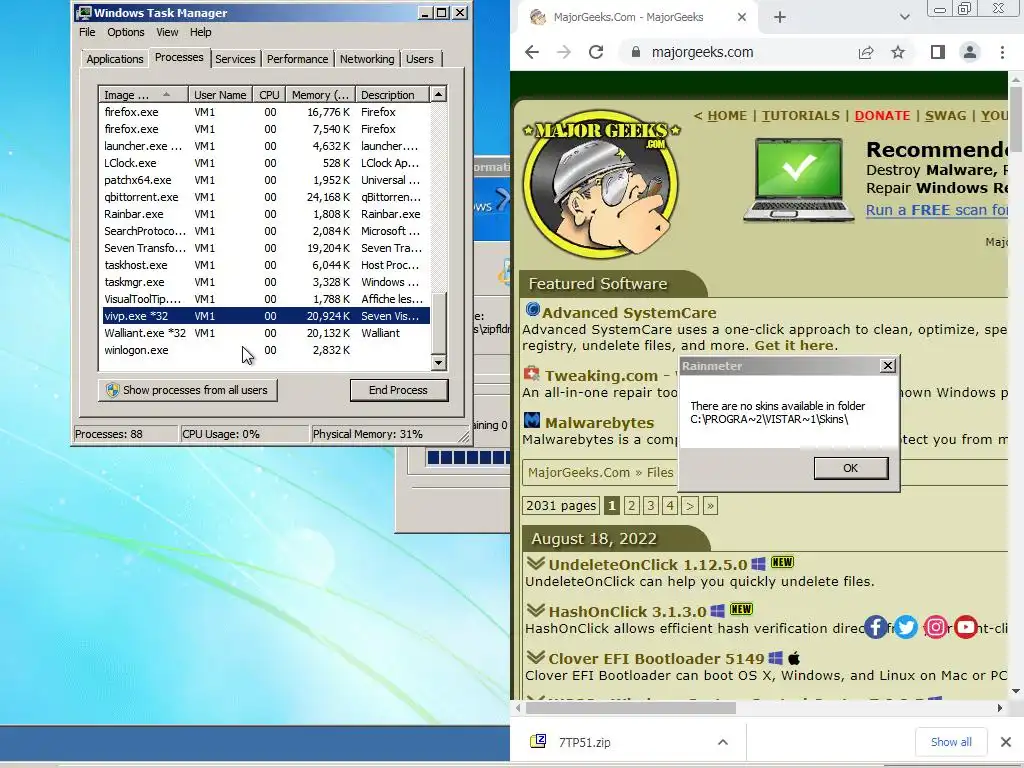1024x768 pixels.
Task: Sort processes by Memory column
Action: tap(321, 95)
